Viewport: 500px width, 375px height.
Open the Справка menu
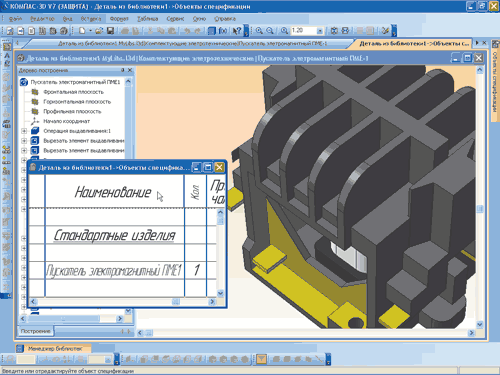225,19
